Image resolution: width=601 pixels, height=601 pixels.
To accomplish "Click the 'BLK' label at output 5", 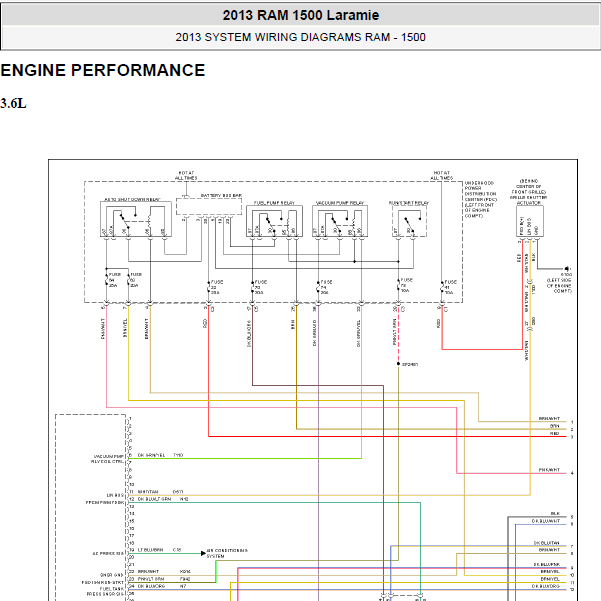I will 555,514.
